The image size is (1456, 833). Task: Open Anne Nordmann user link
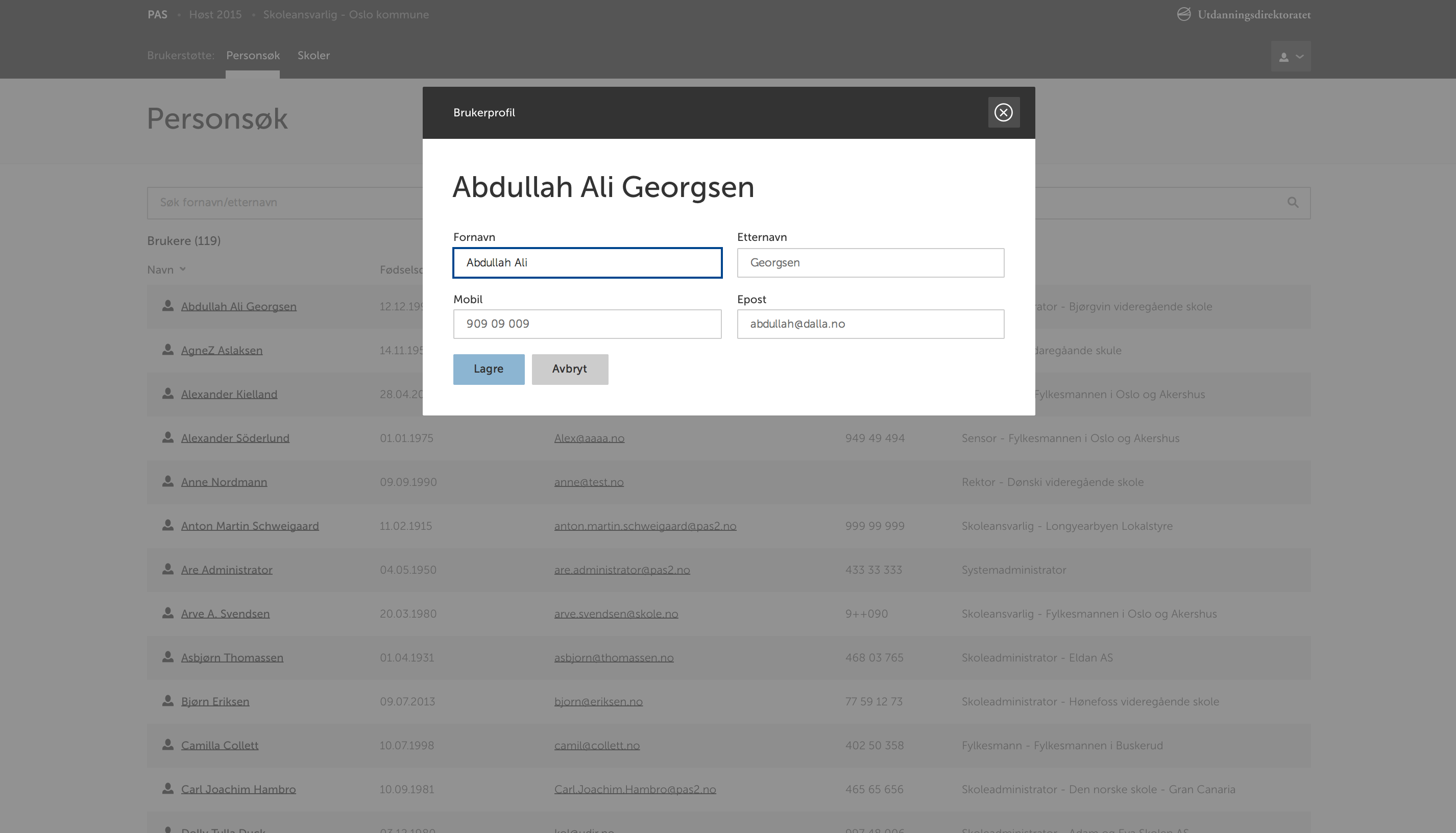pos(224,482)
